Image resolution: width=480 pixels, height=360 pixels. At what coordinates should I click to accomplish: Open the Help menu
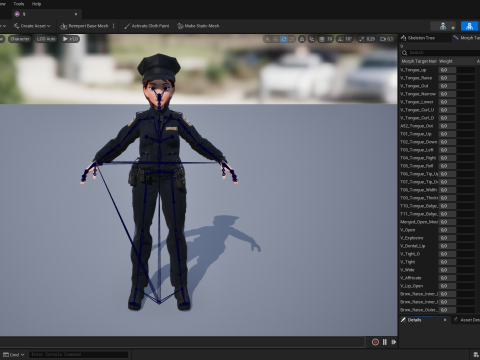pos(36,4)
